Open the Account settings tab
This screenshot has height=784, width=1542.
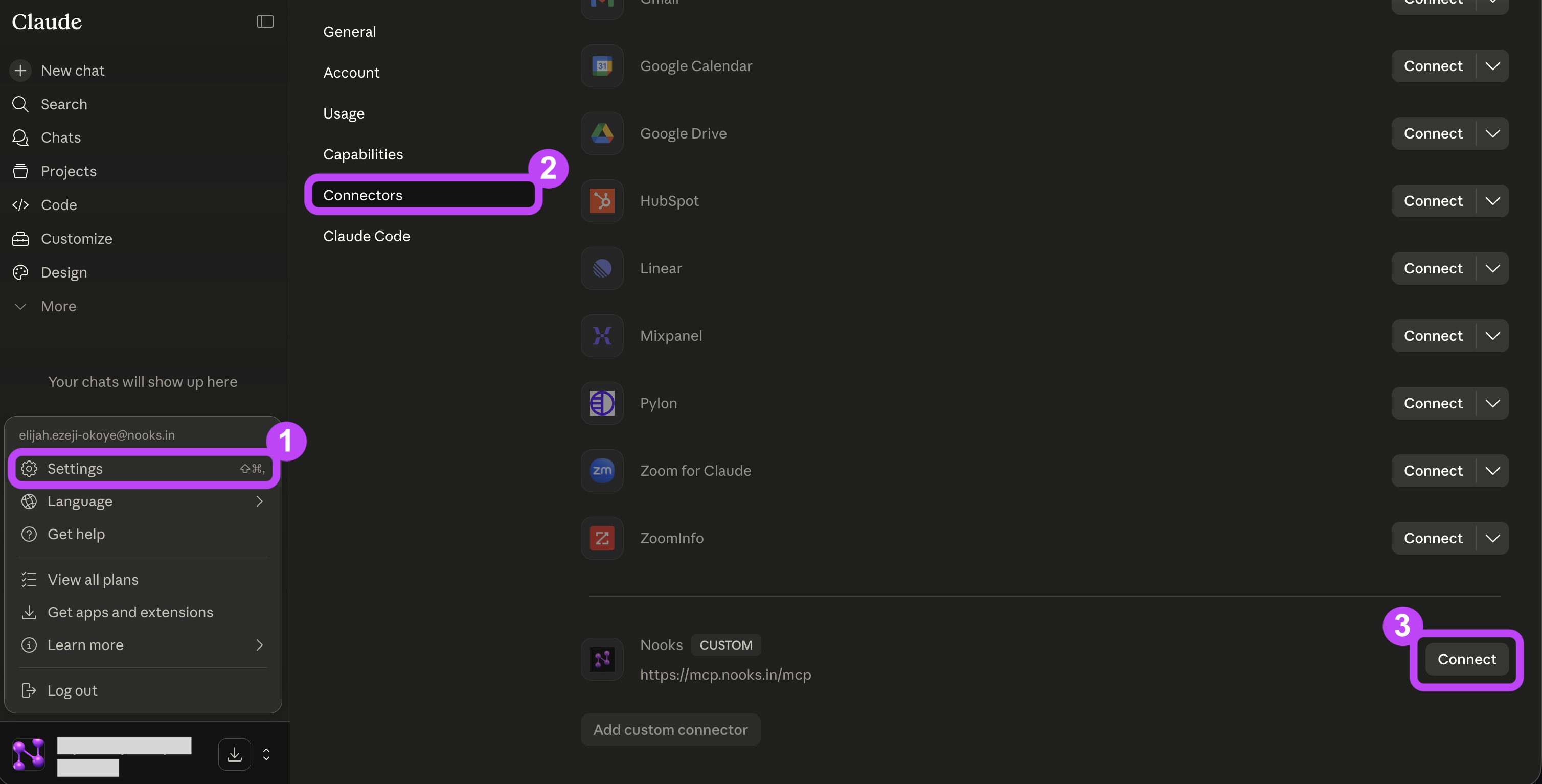tap(351, 73)
